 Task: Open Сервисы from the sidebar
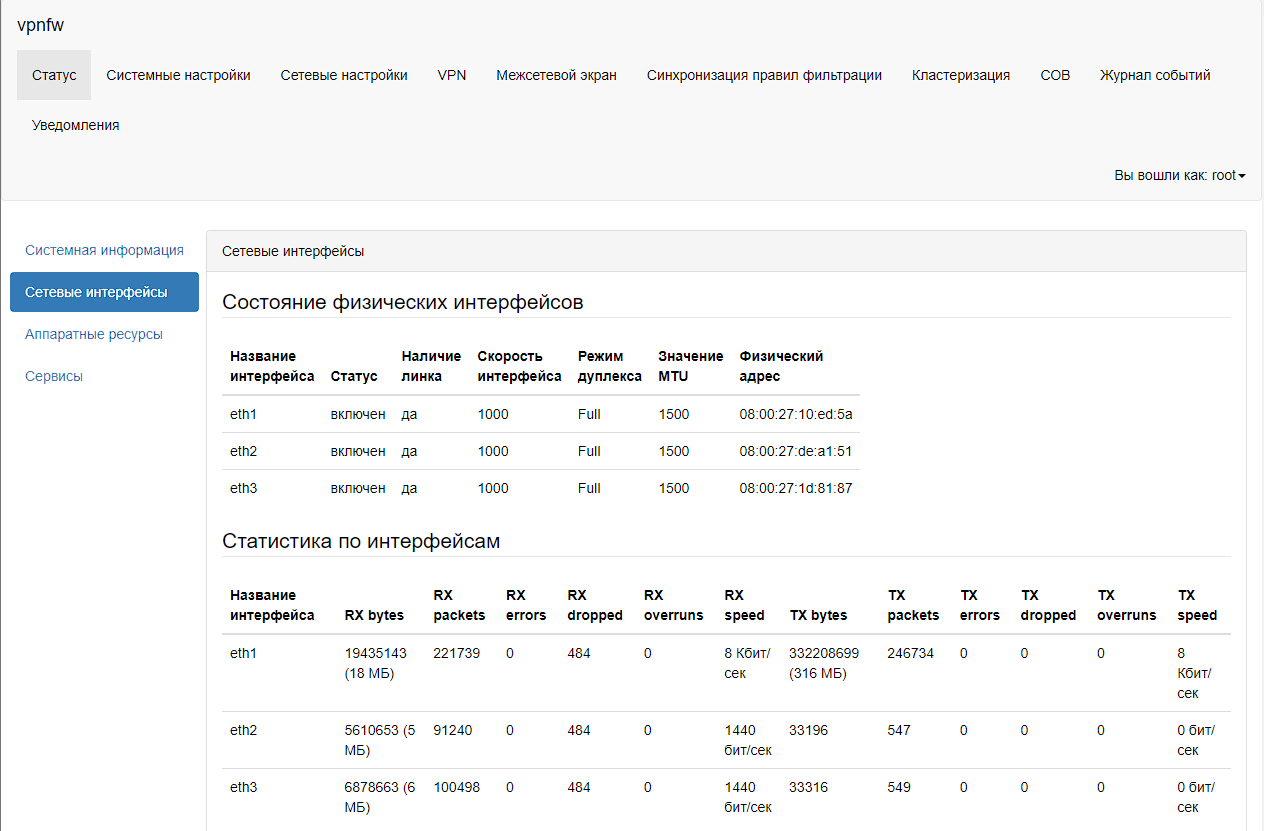tap(54, 376)
